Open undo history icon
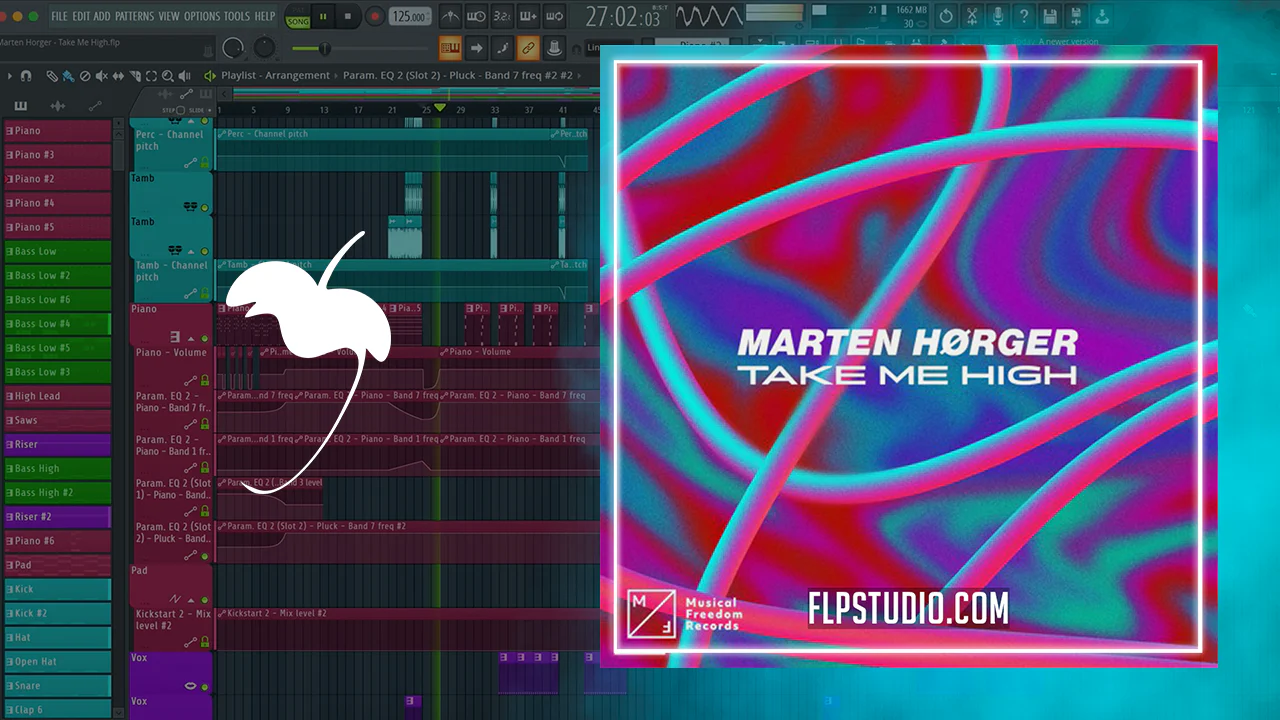 coord(946,16)
